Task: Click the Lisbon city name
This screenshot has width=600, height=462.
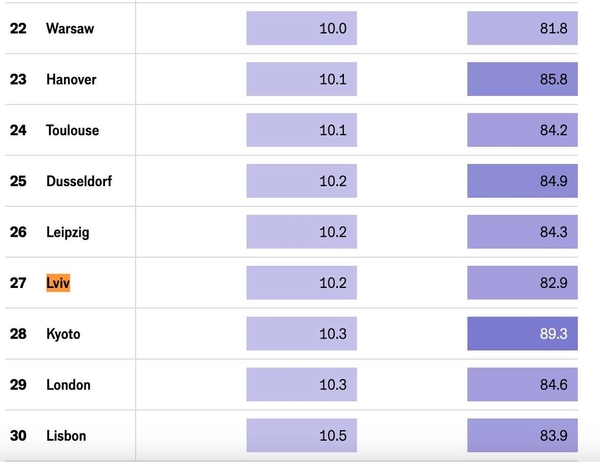Action: [x=66, y=436]
